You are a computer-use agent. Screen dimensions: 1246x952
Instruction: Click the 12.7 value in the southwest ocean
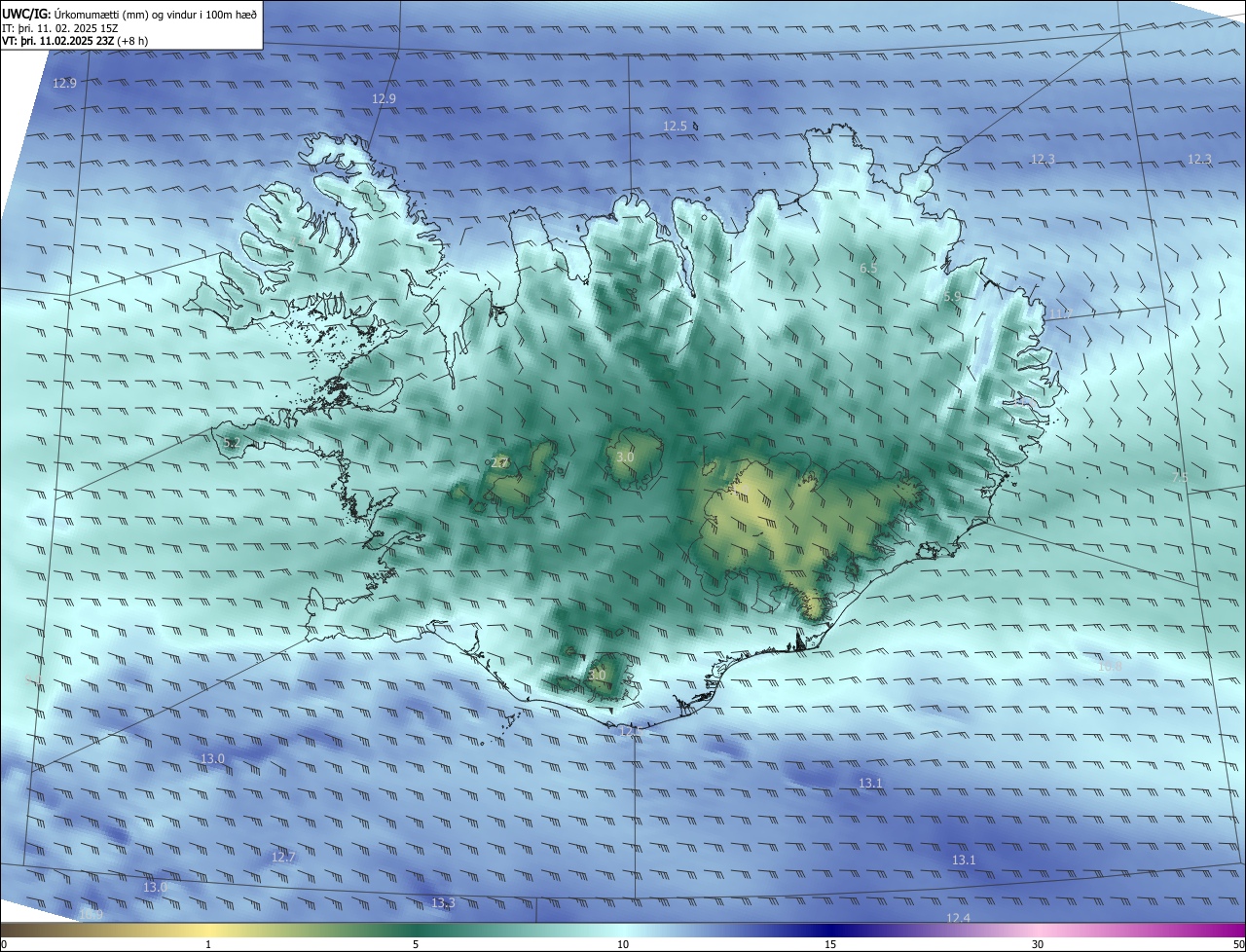click(x=282, y=857)
